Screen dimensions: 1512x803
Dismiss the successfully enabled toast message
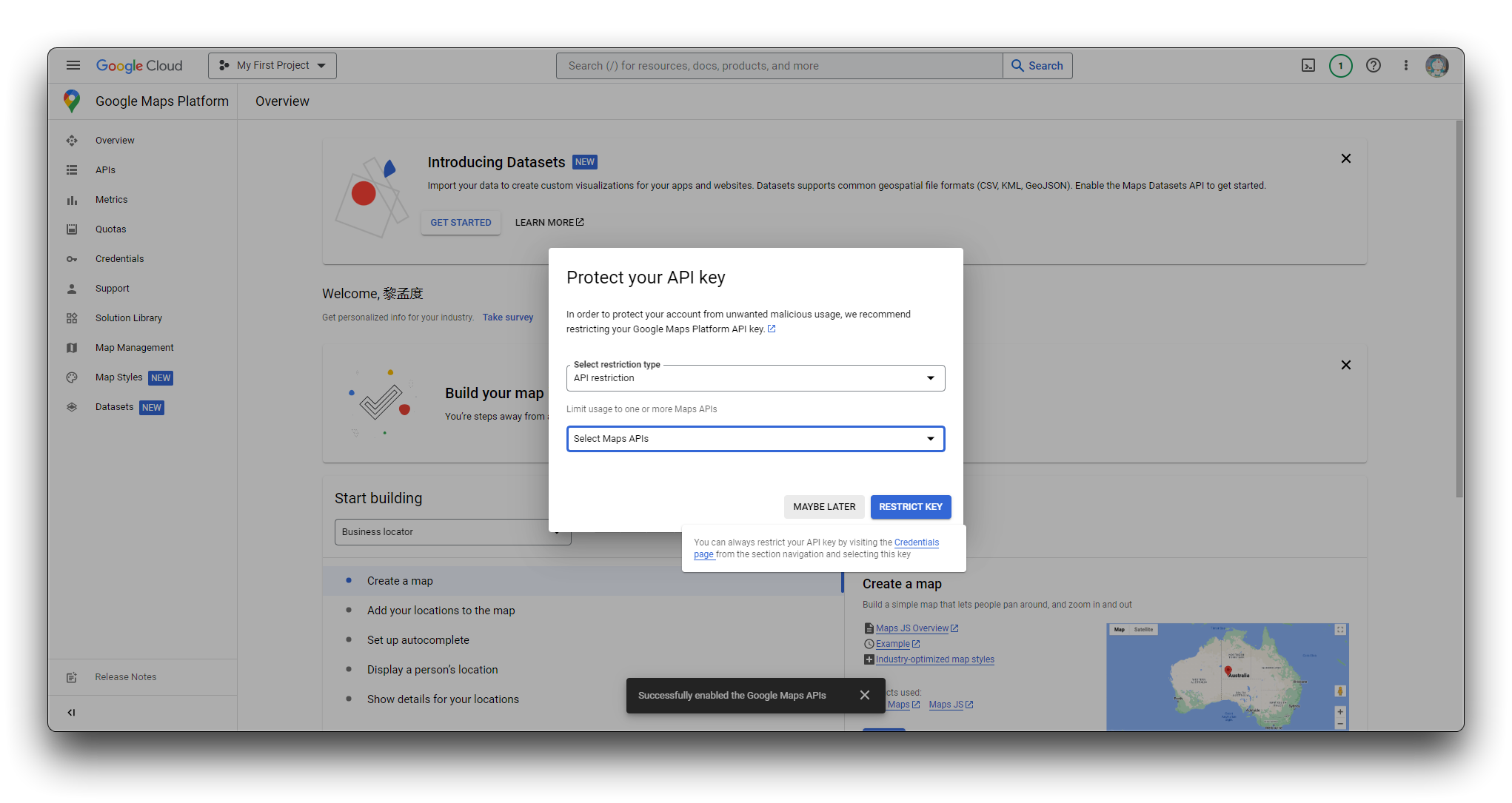865,695
